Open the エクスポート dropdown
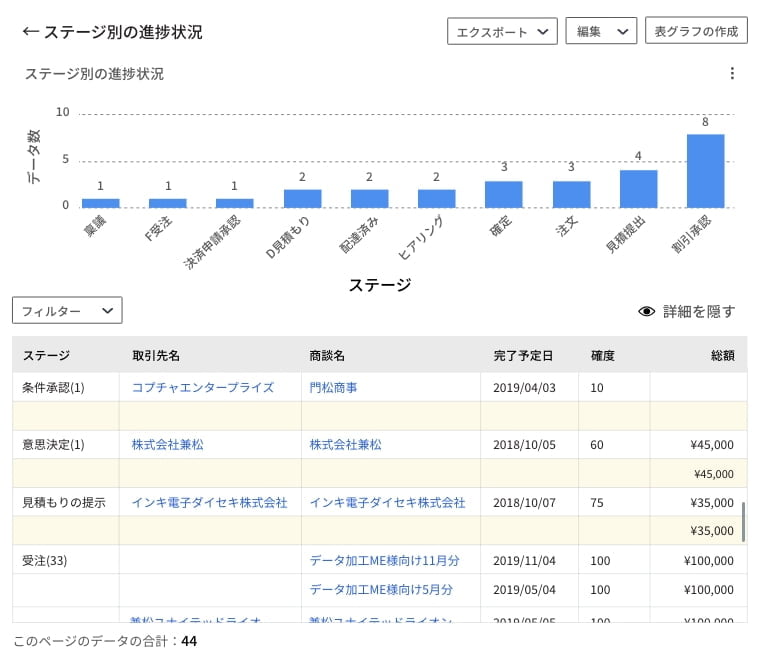 (x=502, y=31)
